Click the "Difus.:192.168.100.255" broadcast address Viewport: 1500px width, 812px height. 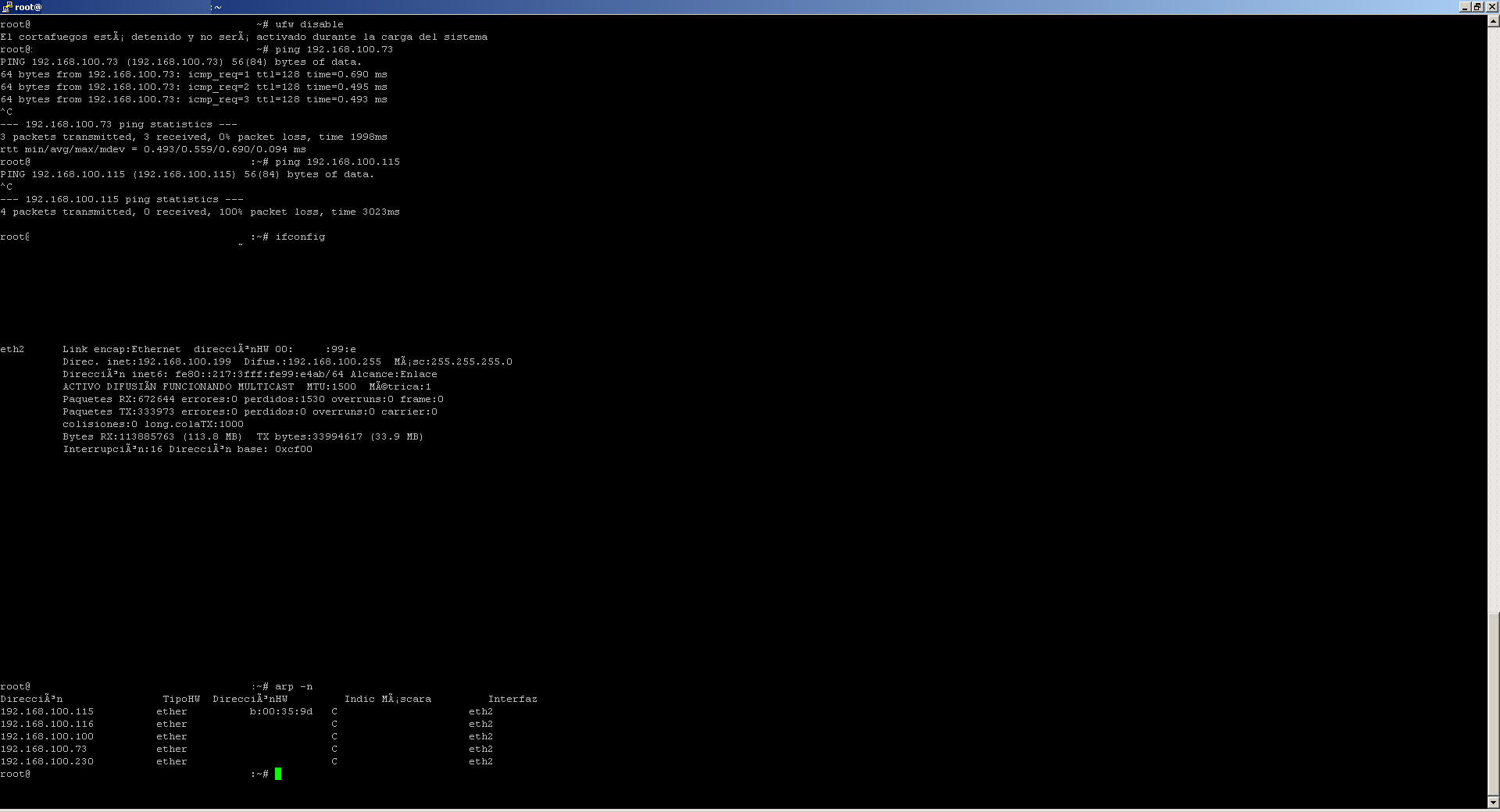312,361
